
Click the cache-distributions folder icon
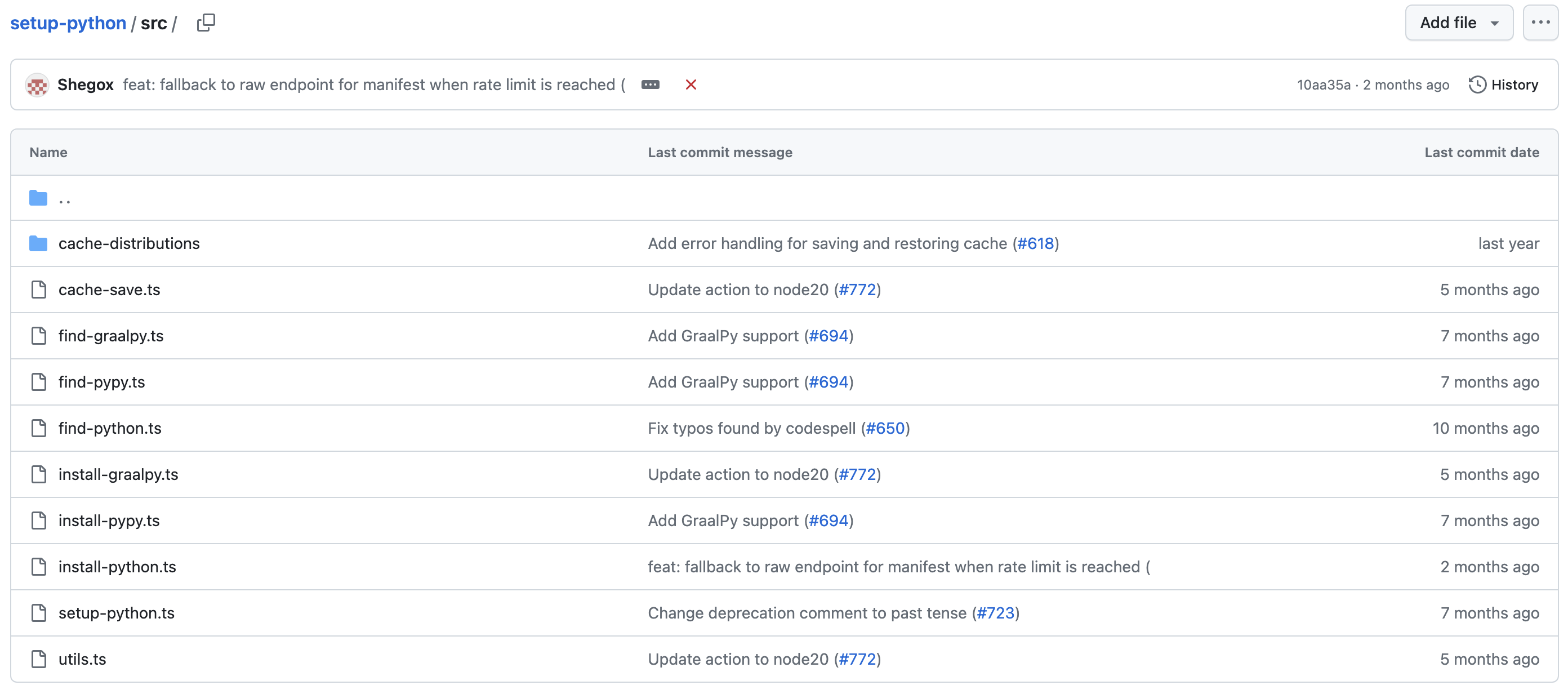point(38,243)
